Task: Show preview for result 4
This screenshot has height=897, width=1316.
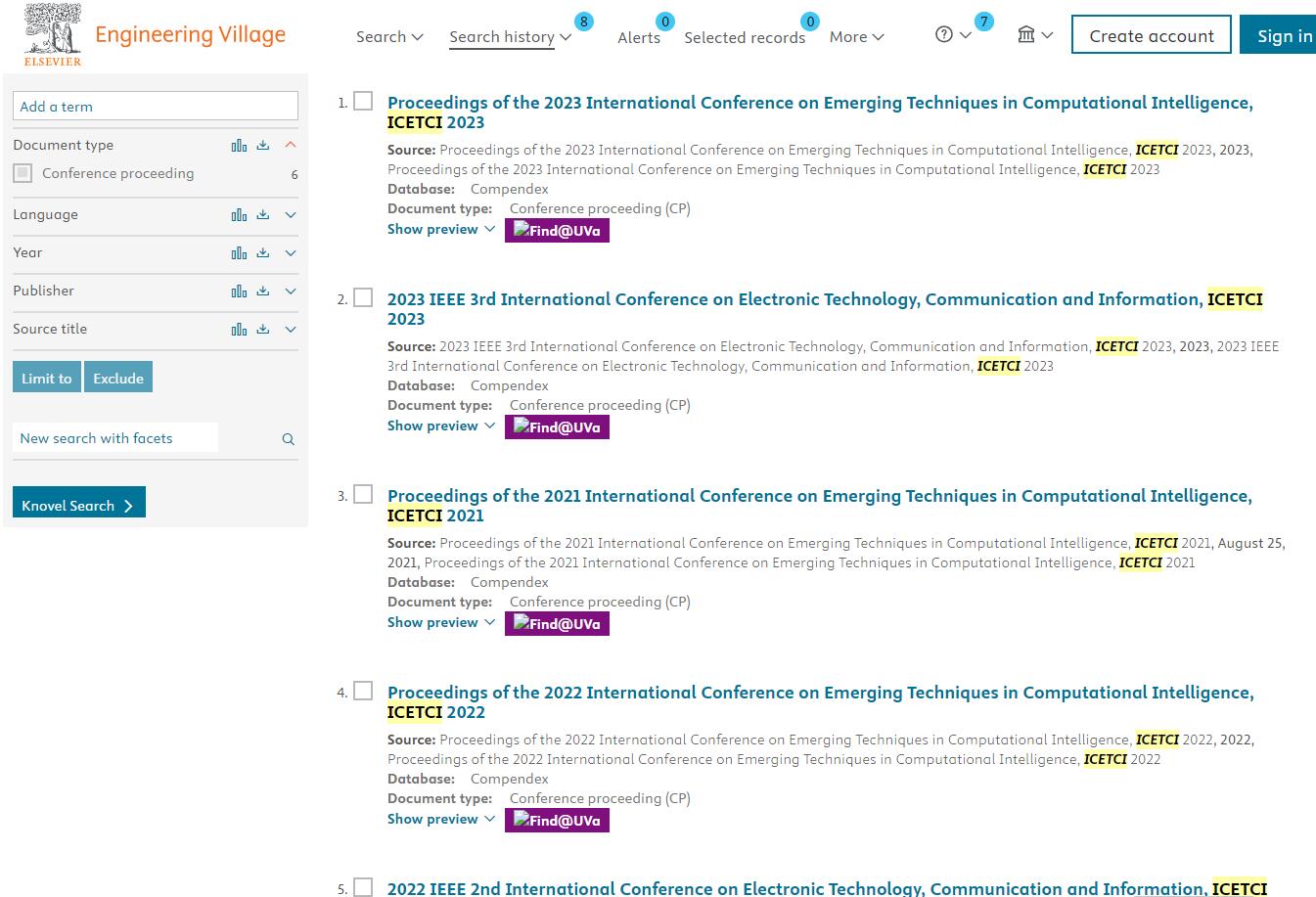Action: click(441, 819)
